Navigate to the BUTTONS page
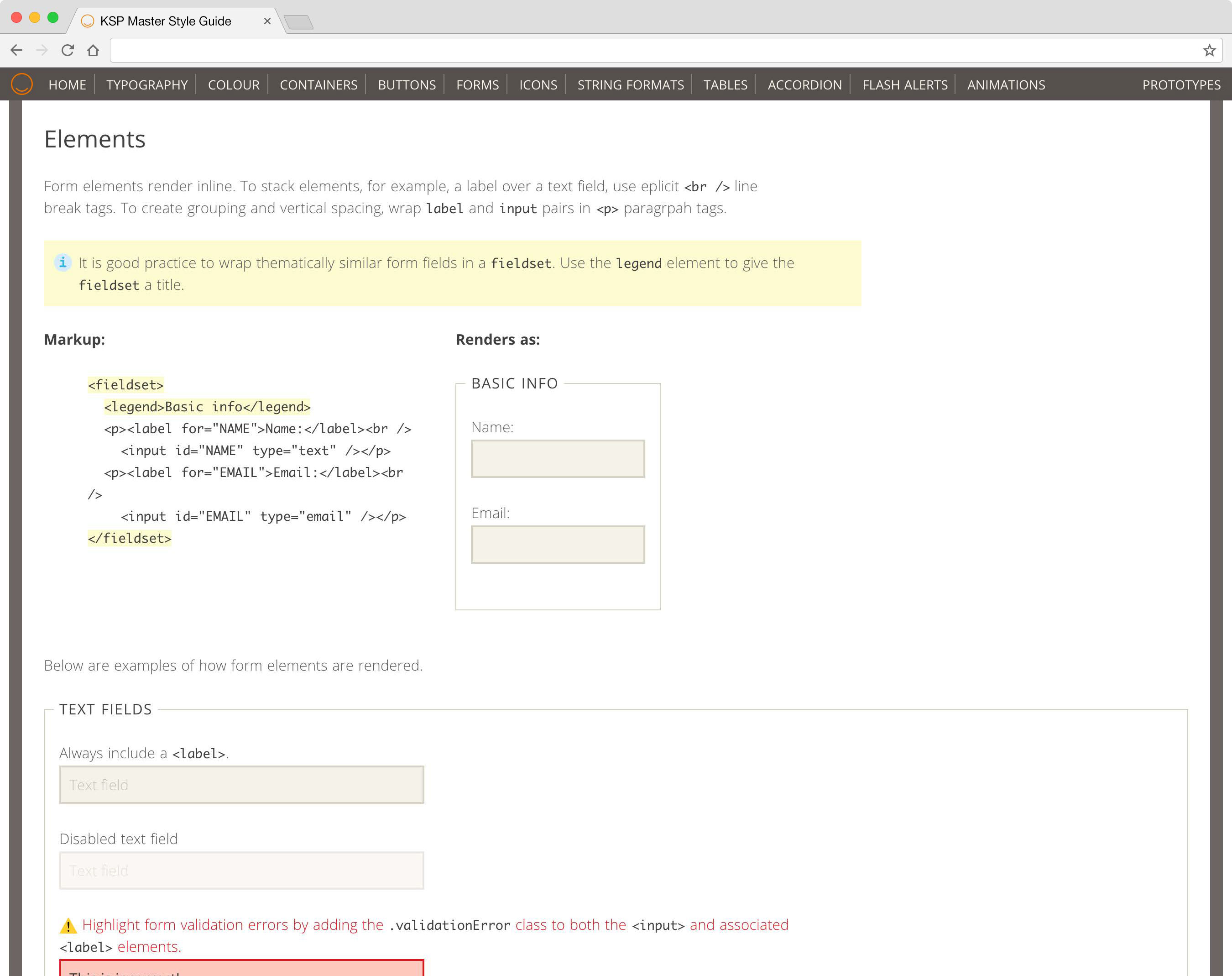The height and width of the screenshot is (976, 1232). pos(407,84)
